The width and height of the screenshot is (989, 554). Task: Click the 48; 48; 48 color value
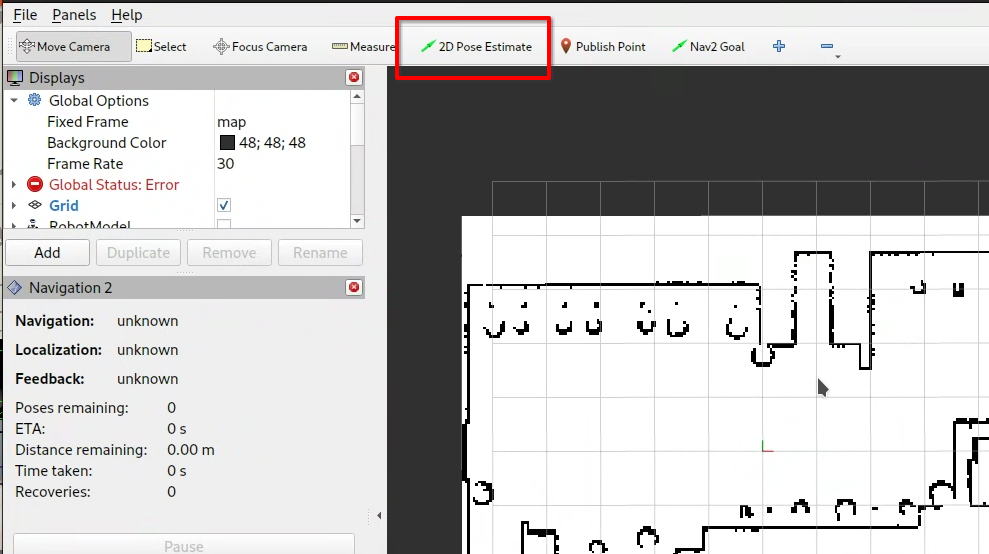point(272,143)
